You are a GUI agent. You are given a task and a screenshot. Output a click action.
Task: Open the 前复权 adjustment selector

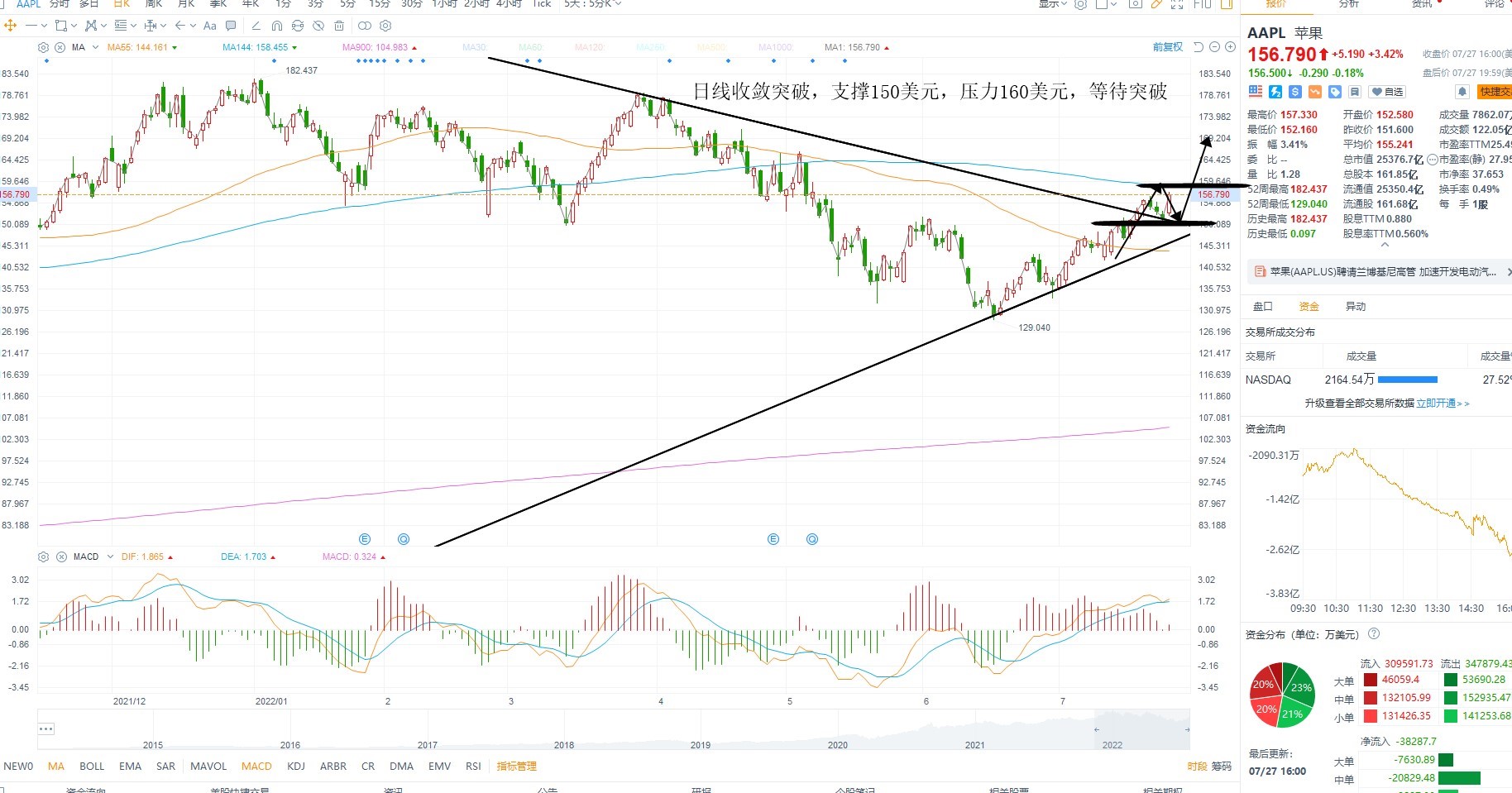[1168, 47]
